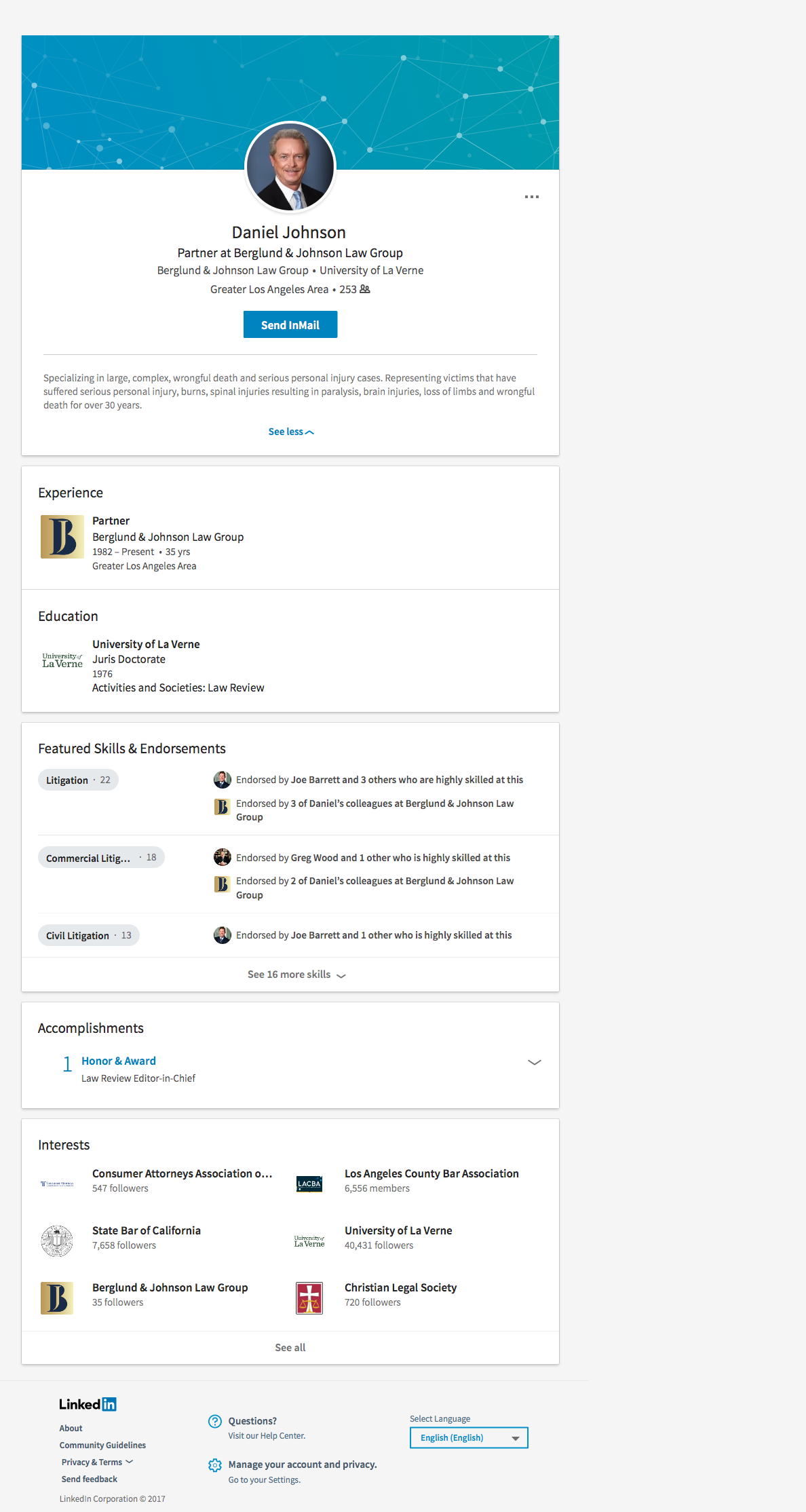The image size is (806, 1512).
Task: Click the LinkedIn logo in footer
Action: (88, 1404)
